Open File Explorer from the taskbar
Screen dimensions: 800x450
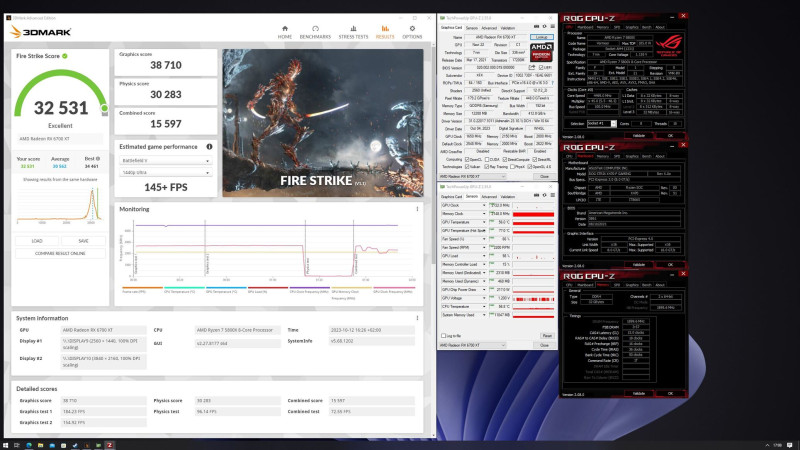point(40,445)
